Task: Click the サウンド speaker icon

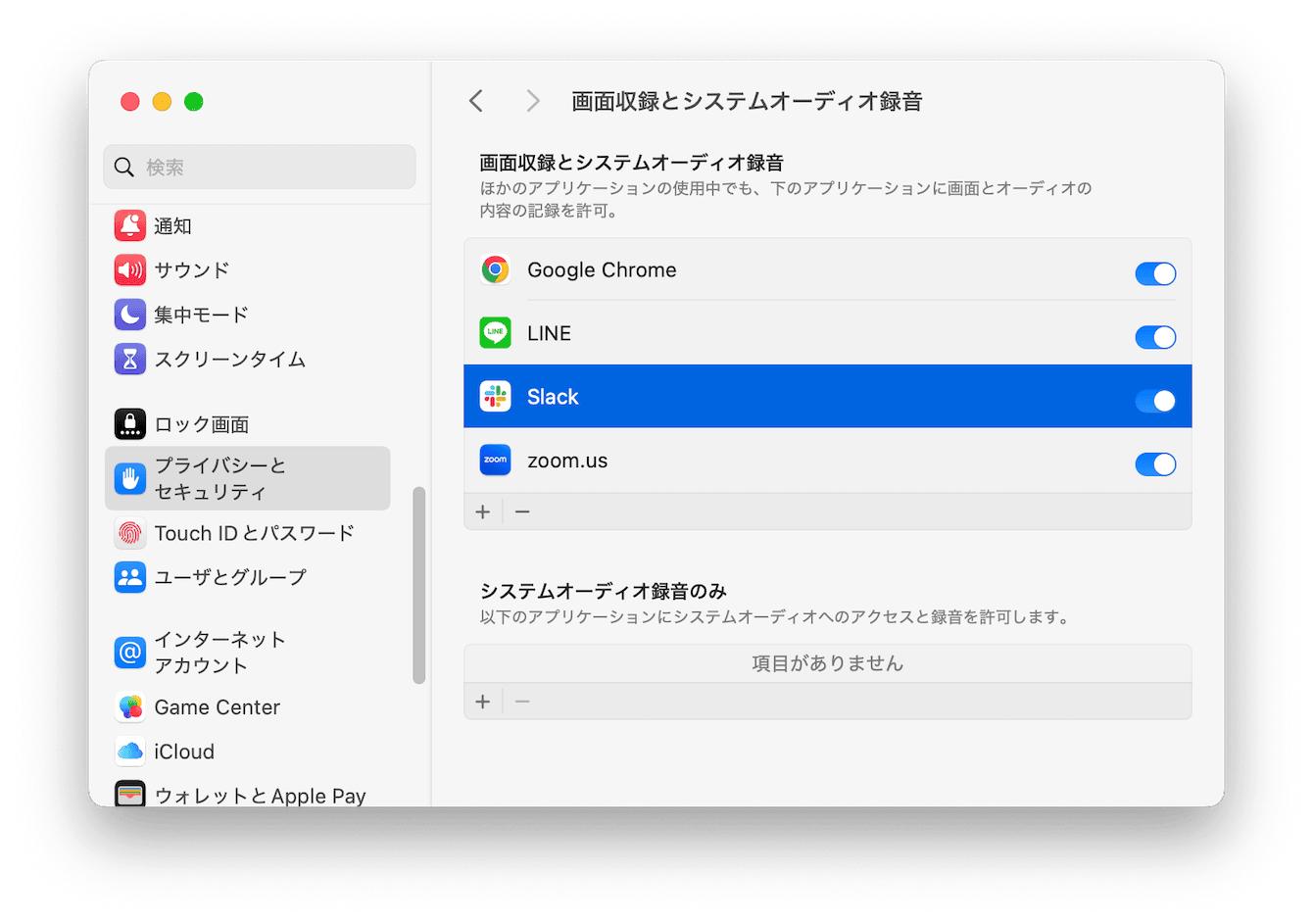Action: [x=130, y=269]
